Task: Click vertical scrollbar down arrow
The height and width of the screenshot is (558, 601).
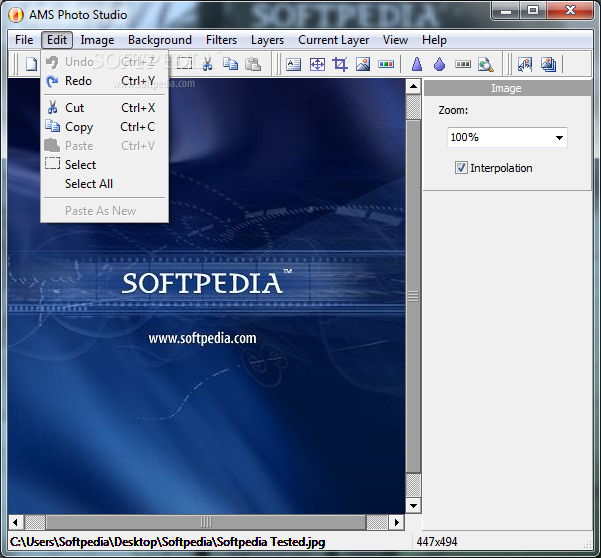Action: click(x=413, y=505)
